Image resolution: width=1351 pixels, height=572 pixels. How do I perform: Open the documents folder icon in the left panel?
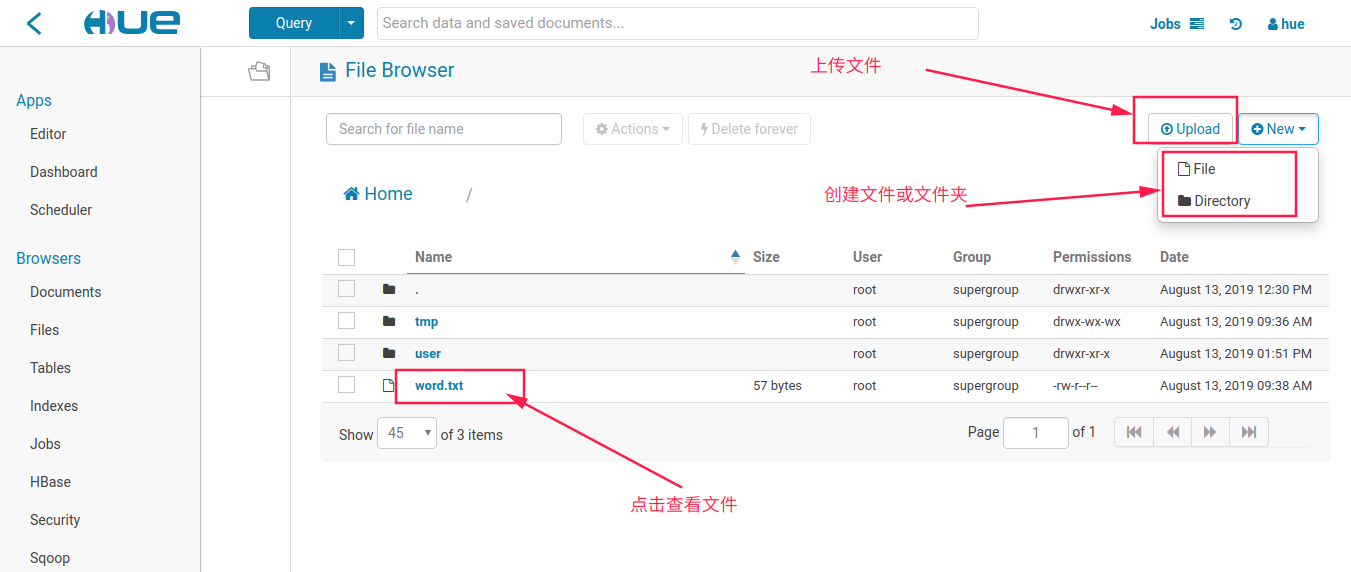click(x=259, y=71)
